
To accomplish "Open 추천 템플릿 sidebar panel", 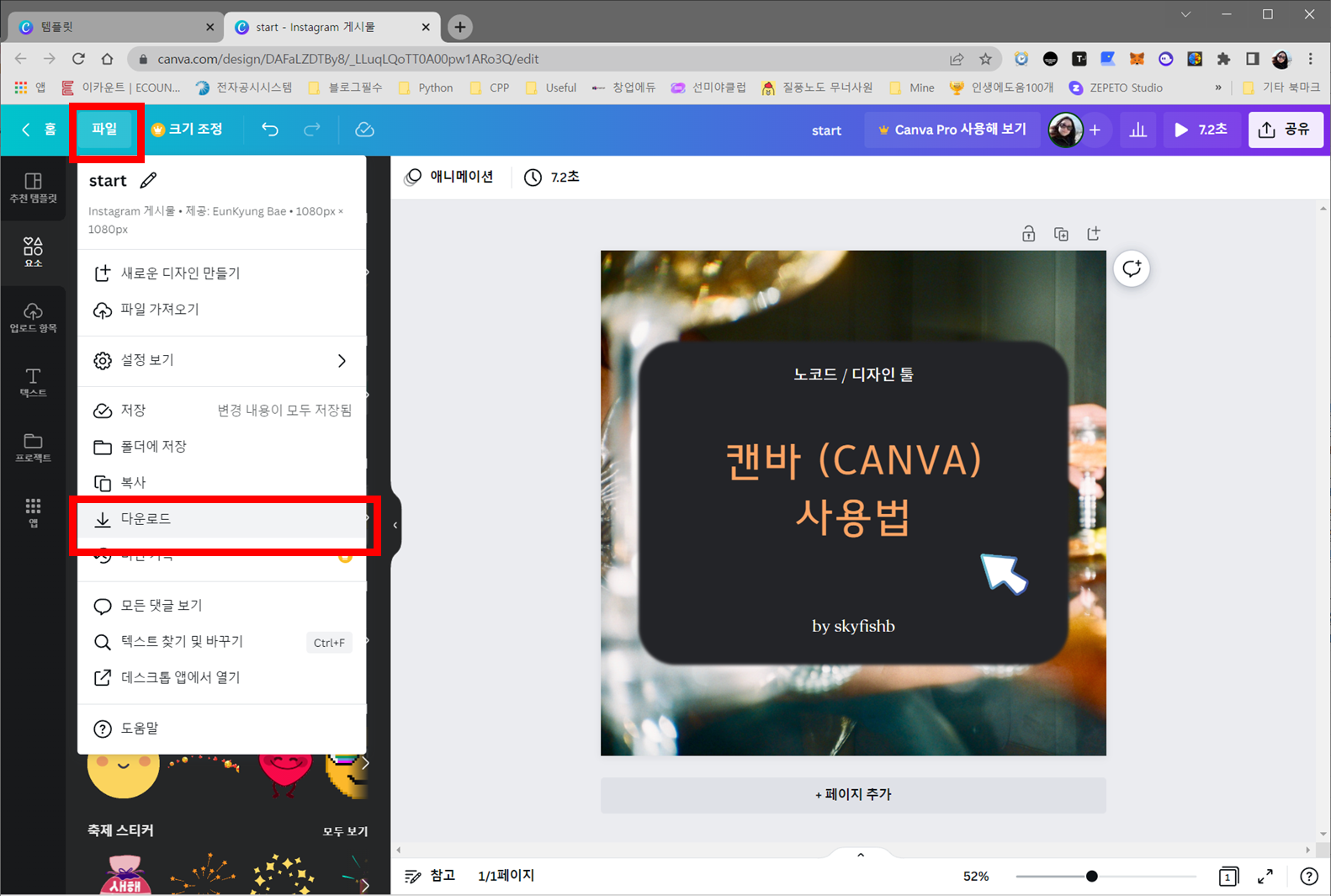I will point(33,188).
